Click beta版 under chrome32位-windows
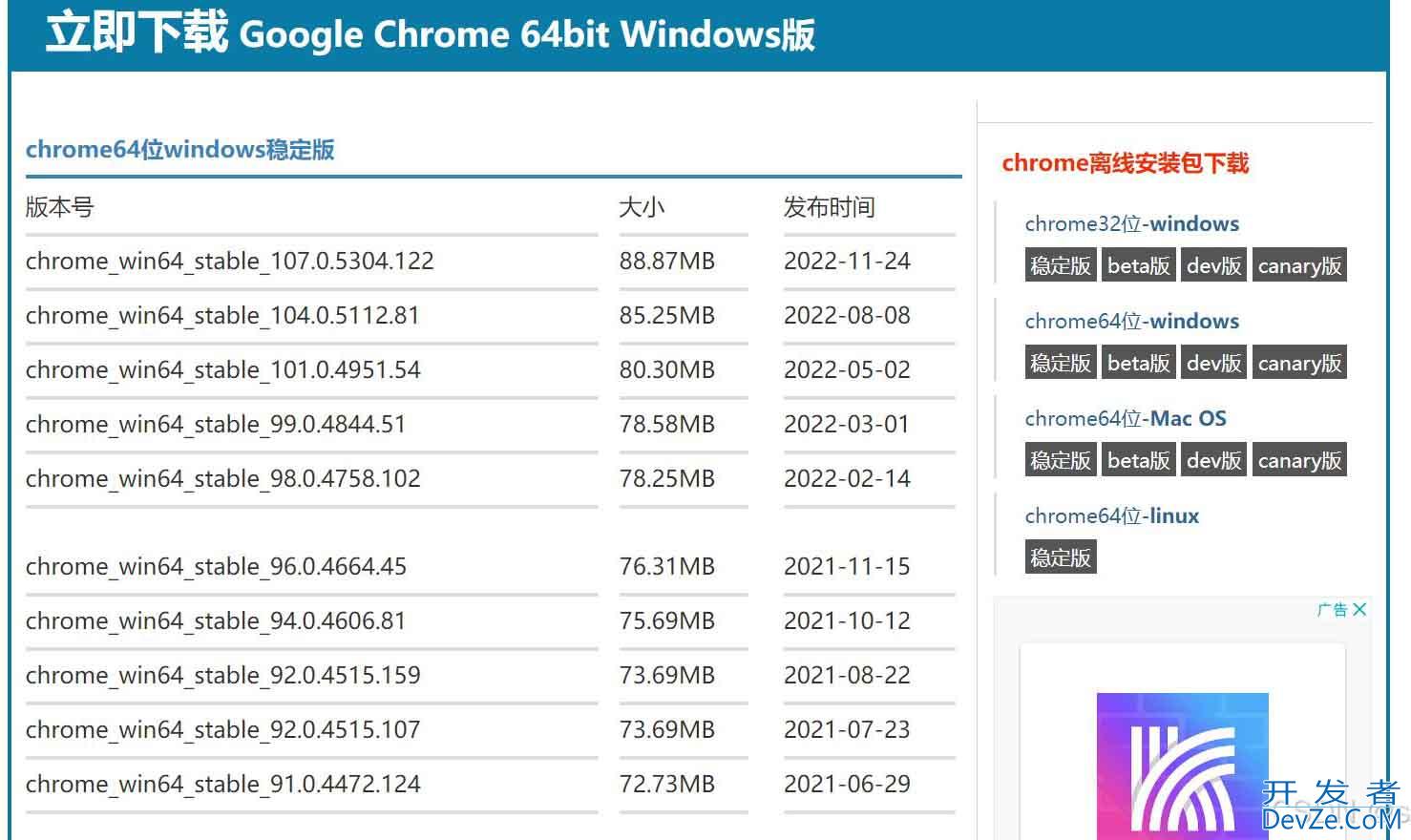The image size is (1411, 840). click(1139, 265)
